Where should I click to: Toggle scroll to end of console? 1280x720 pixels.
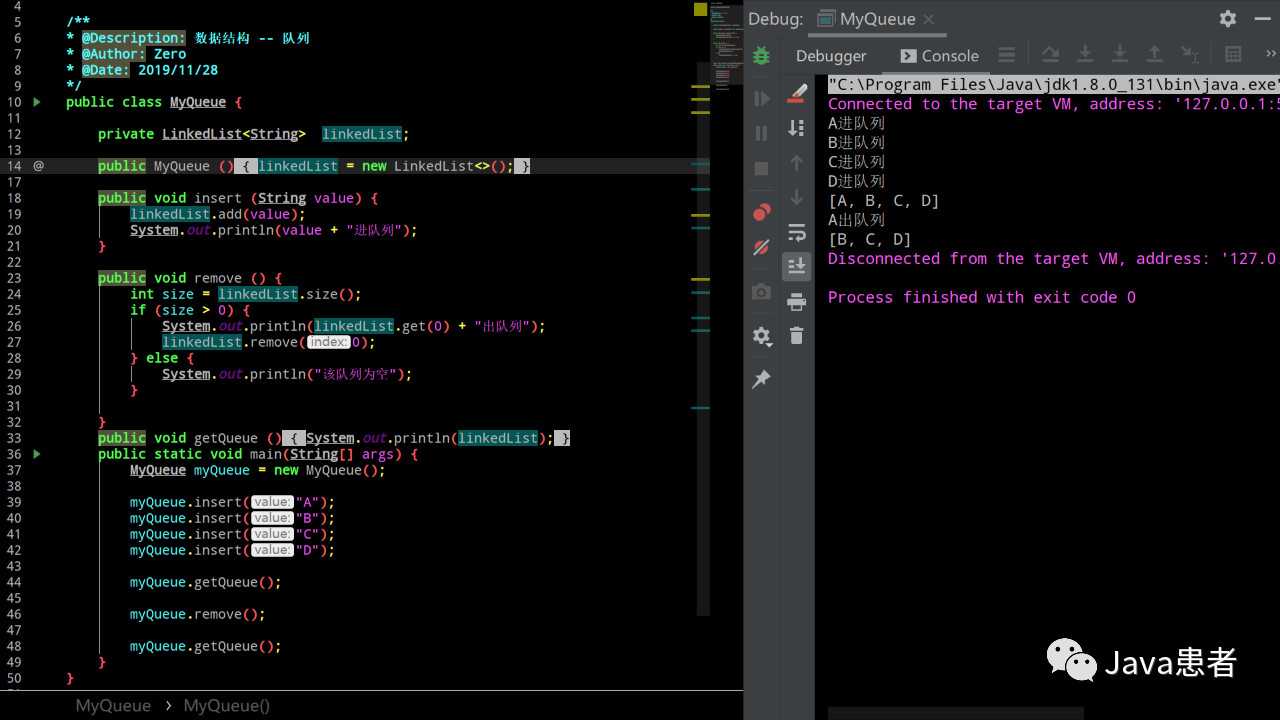pos(797,266)
